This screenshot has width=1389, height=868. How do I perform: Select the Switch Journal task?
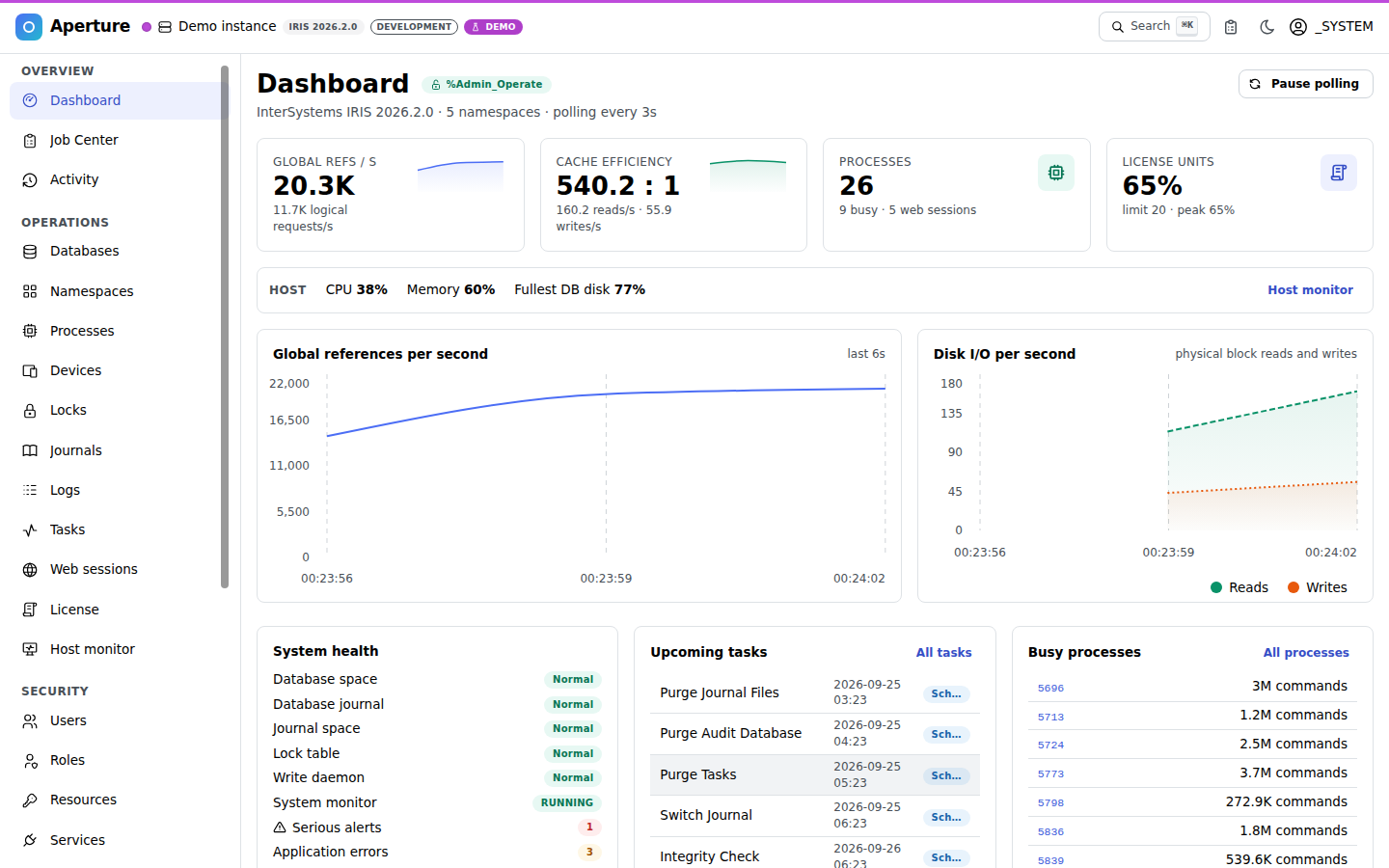(815, 816)
